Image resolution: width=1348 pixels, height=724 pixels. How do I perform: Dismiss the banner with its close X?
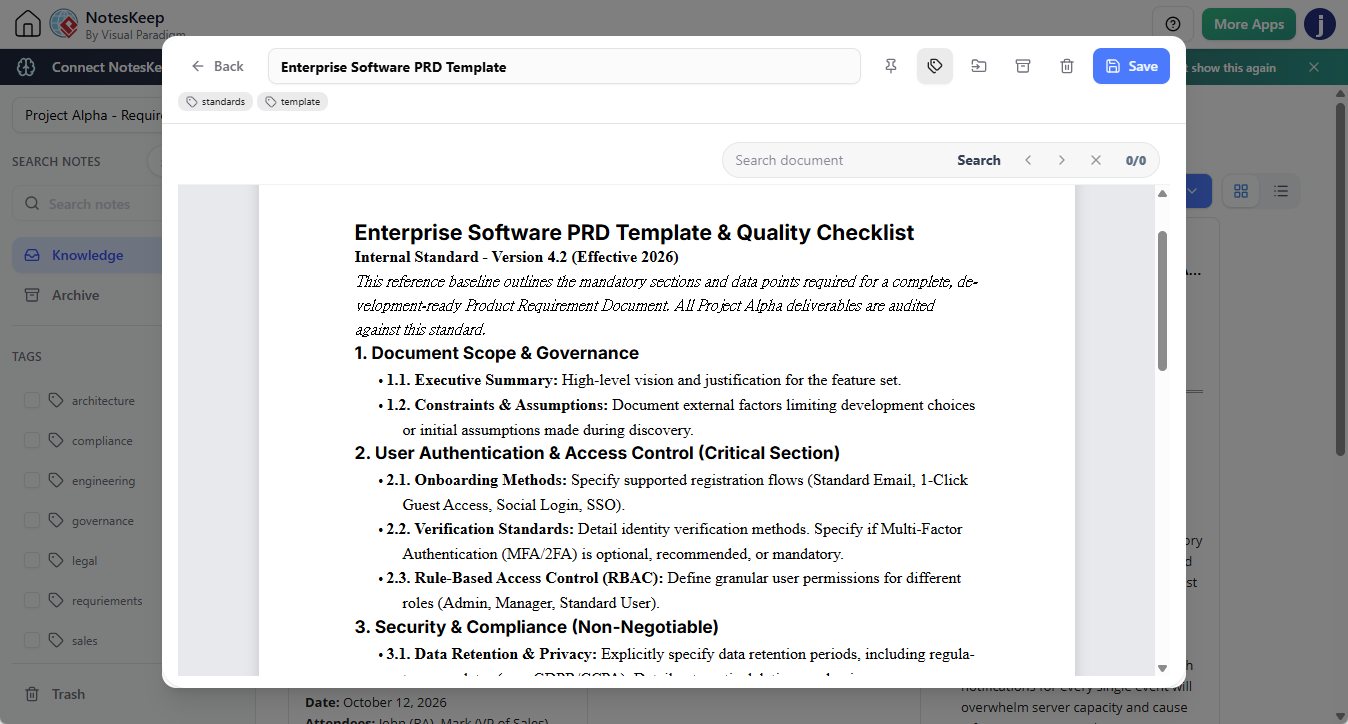(x=1314, y=67)
